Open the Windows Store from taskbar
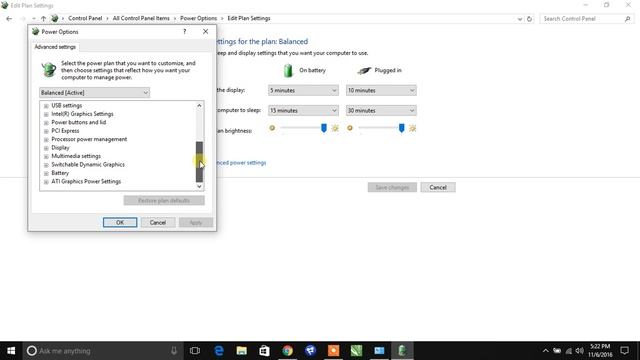Viewport: 640px width, 360px height. point(264,351)
